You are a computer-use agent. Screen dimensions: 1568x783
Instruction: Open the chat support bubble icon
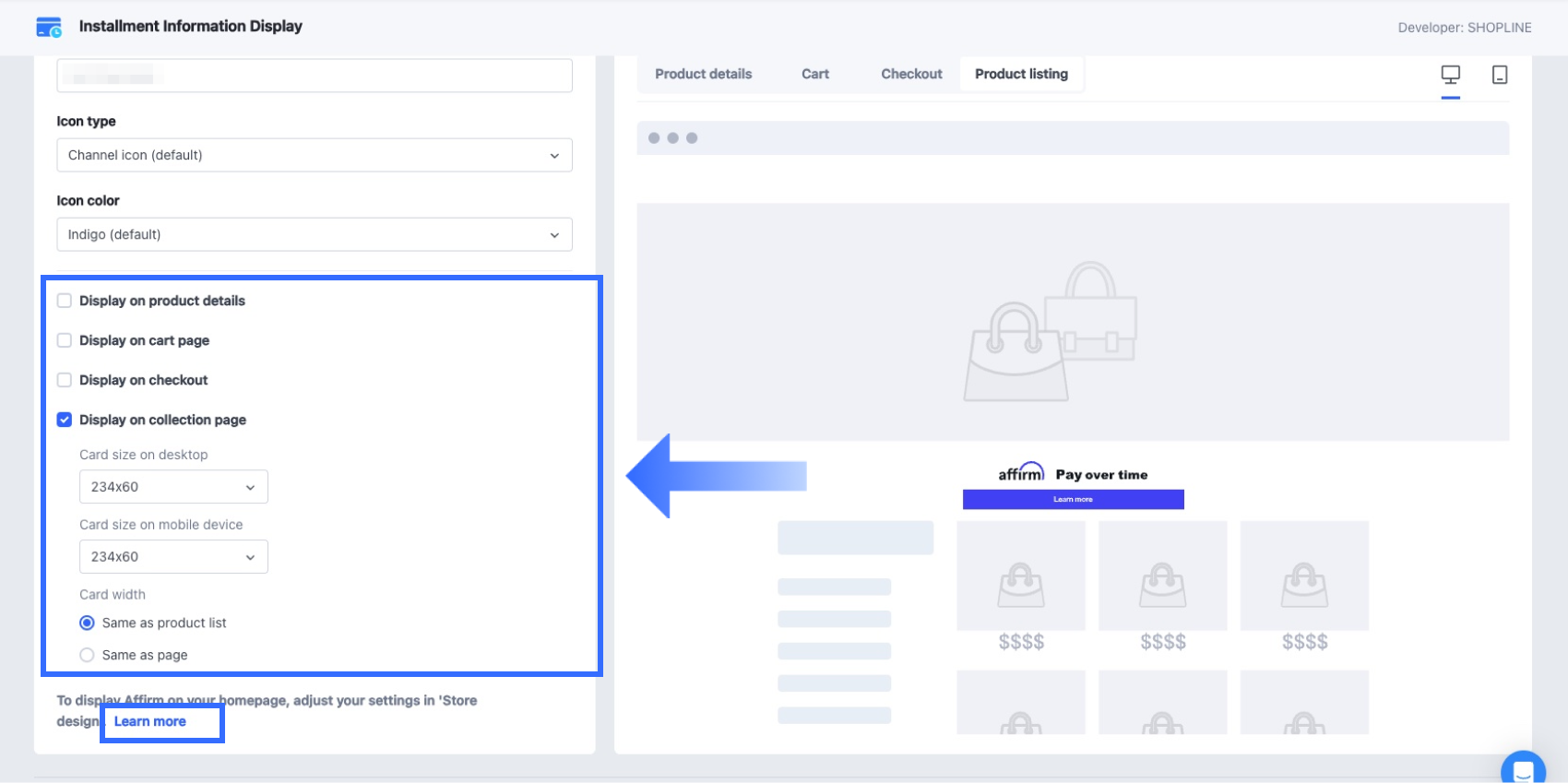1523,770
